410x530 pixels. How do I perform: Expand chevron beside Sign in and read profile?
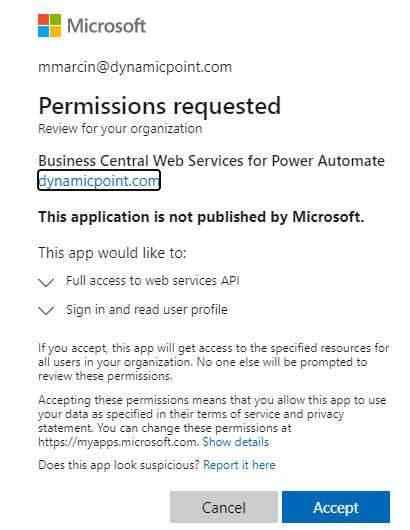coord(46,310)
